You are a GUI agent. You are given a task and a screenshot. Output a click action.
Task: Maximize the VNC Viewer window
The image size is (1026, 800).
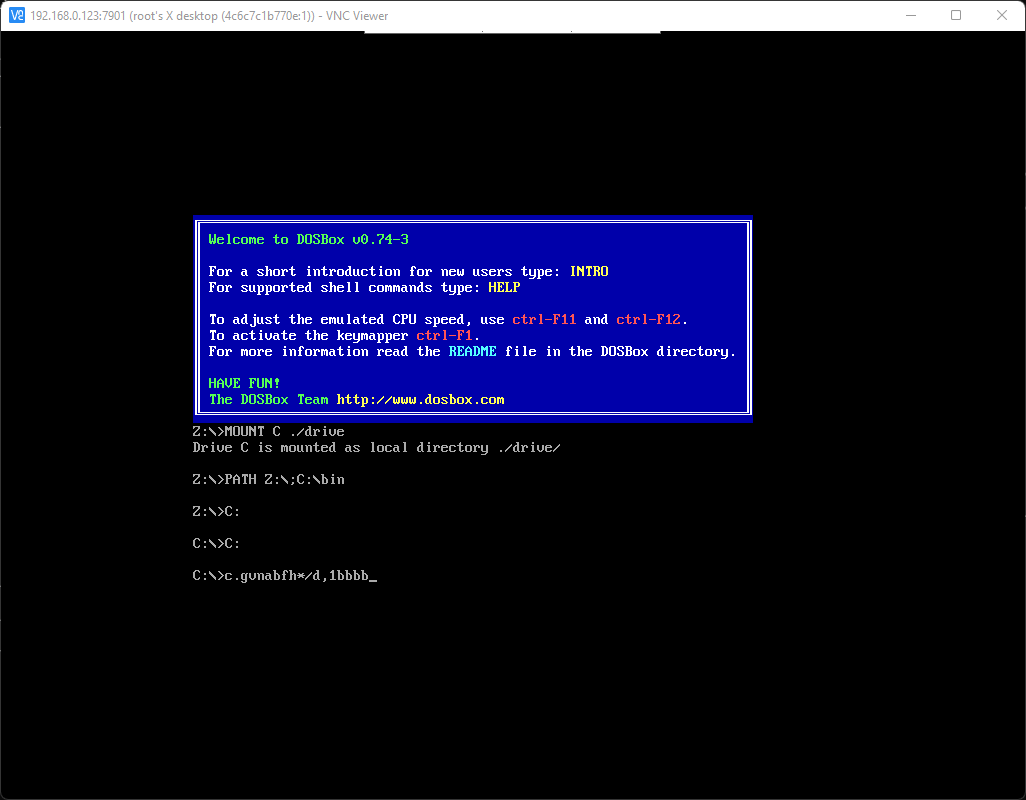956,16
